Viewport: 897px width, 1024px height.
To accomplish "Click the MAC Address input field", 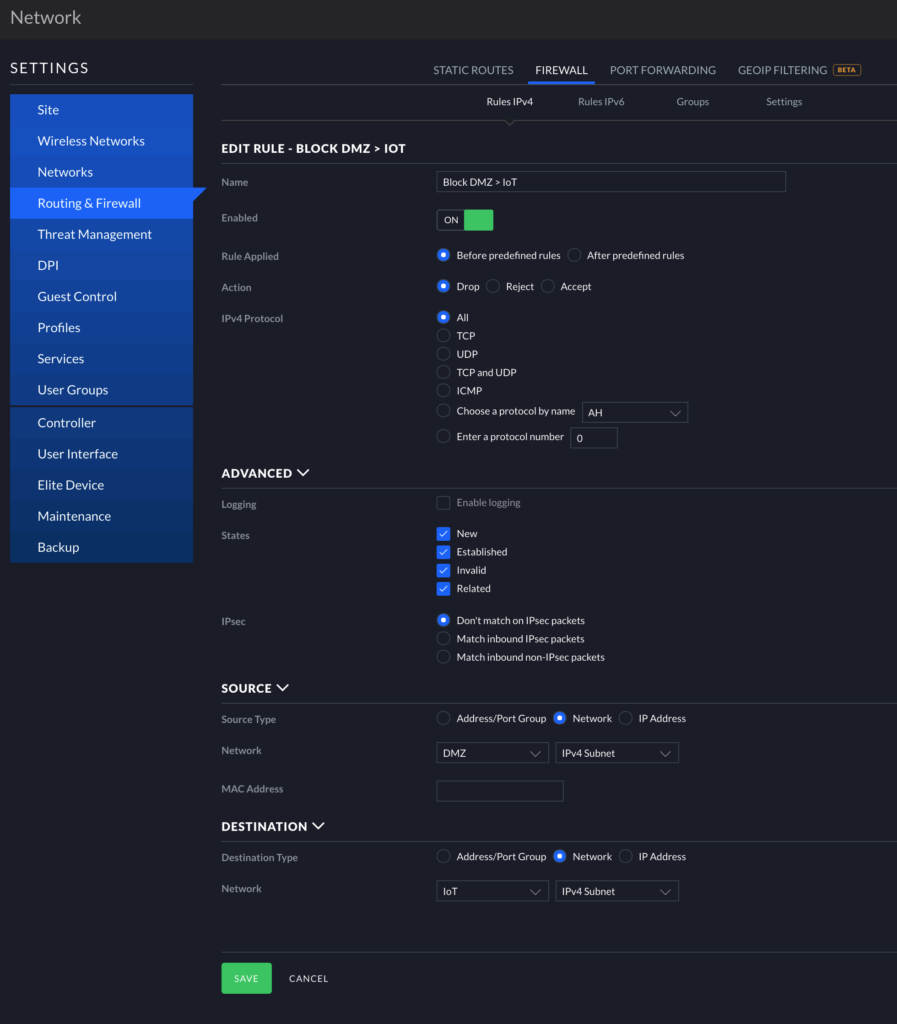I will point(500,791).
